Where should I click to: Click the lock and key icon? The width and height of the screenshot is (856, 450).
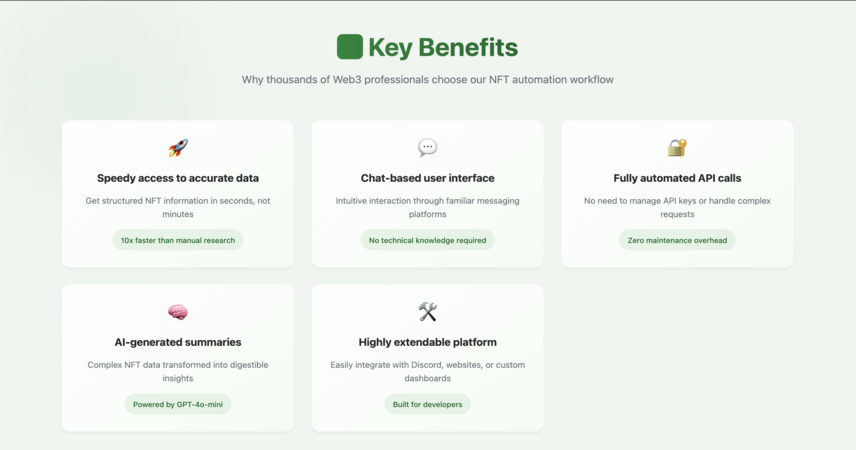(677, 147)
